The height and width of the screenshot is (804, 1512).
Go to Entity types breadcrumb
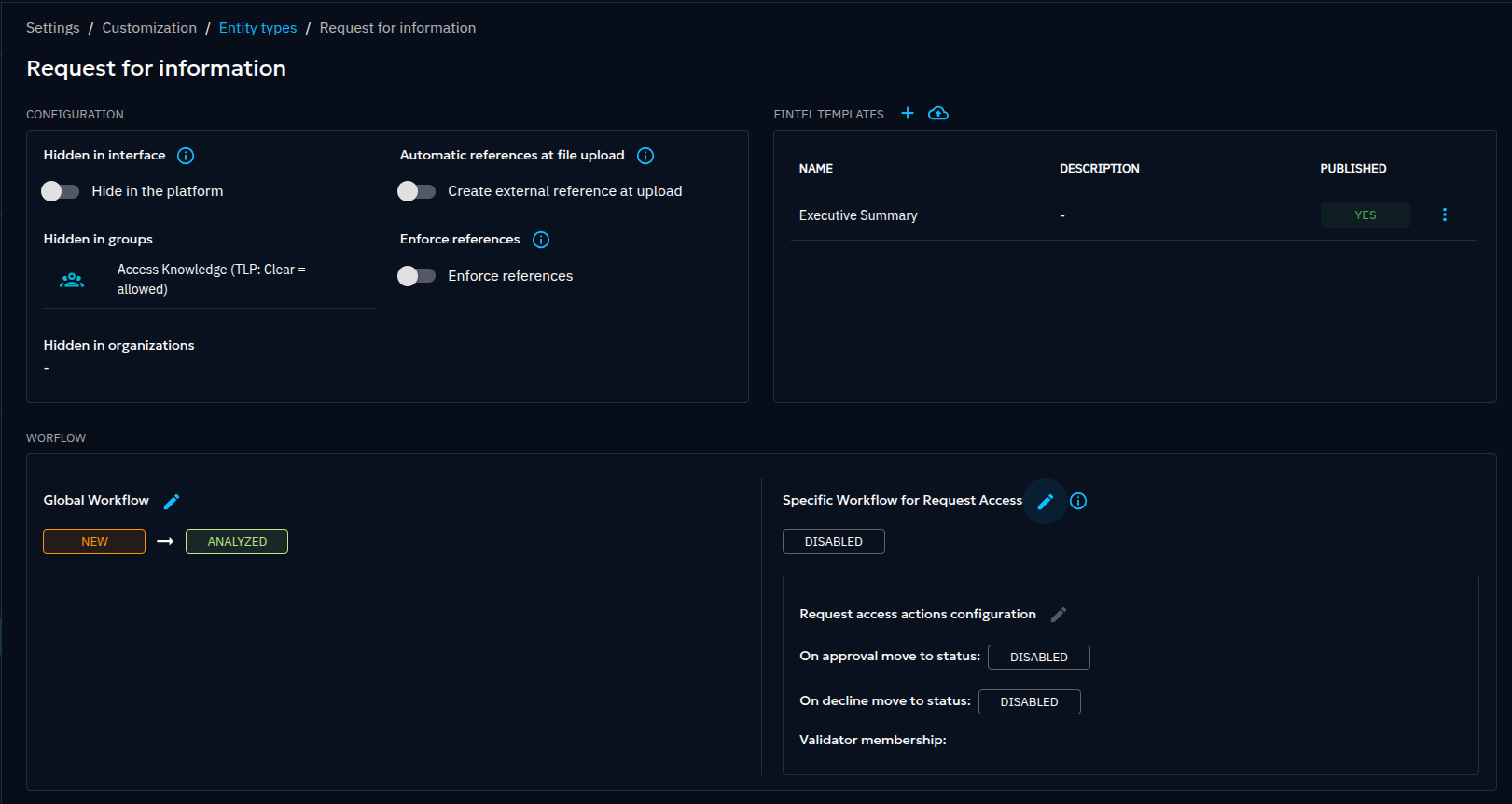click(257, 28)
